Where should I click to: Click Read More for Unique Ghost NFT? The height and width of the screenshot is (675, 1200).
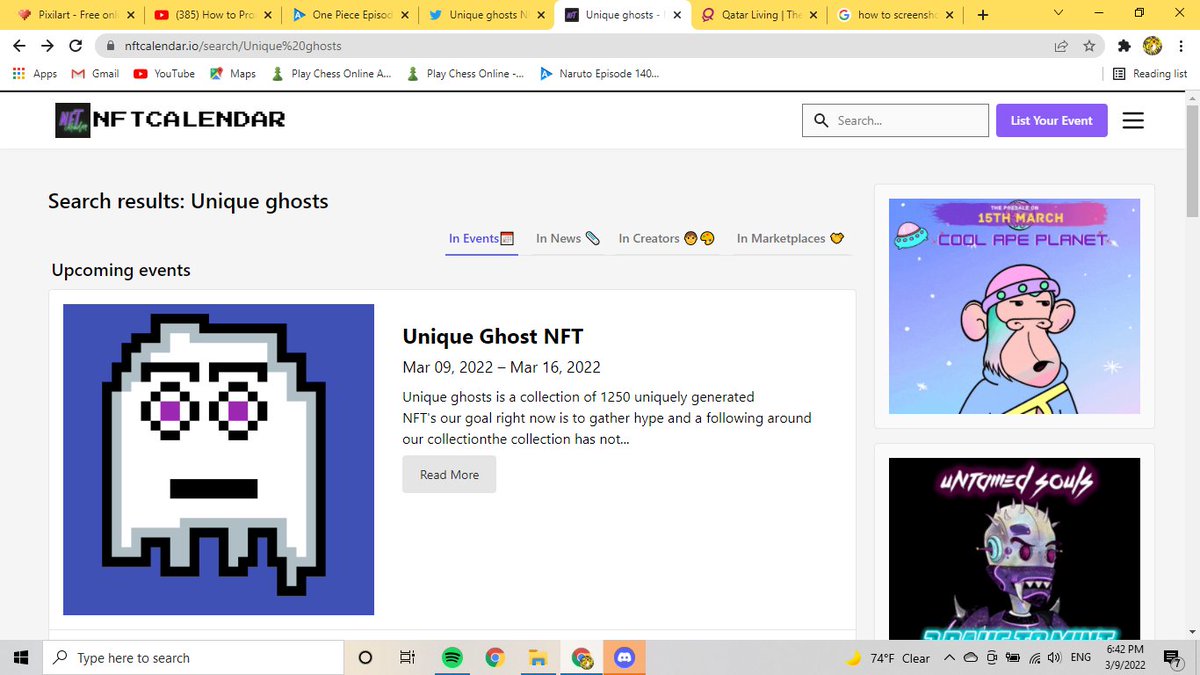[x=449, y=474]
